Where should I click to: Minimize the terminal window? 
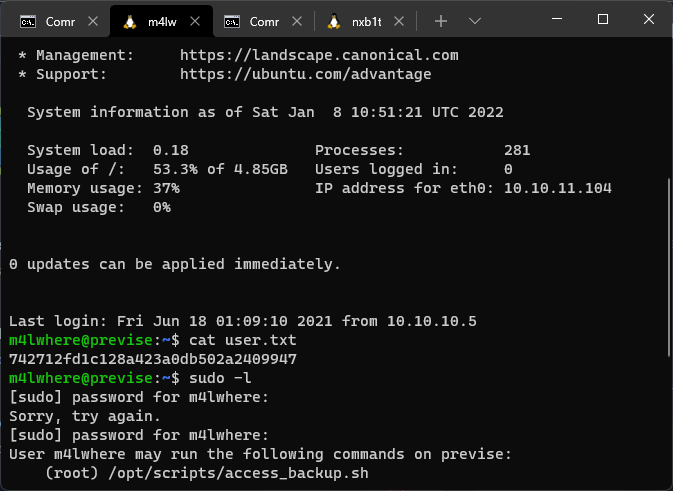click(x=557, y=19)
